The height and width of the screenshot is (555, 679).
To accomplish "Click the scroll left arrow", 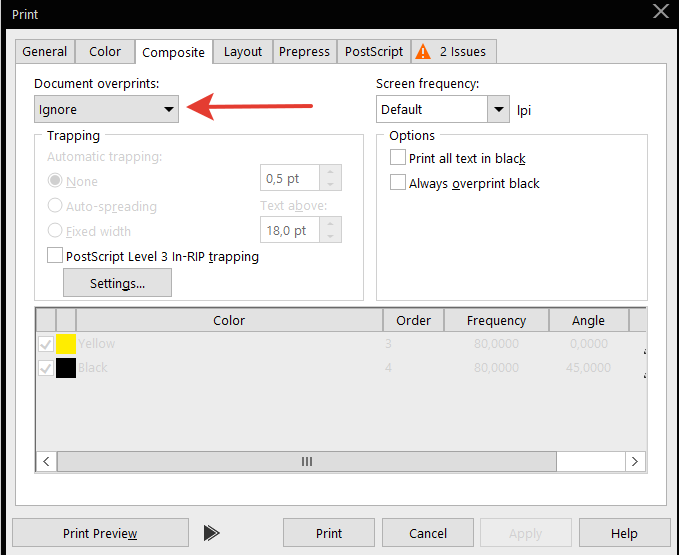I will [x=46, y=461].
